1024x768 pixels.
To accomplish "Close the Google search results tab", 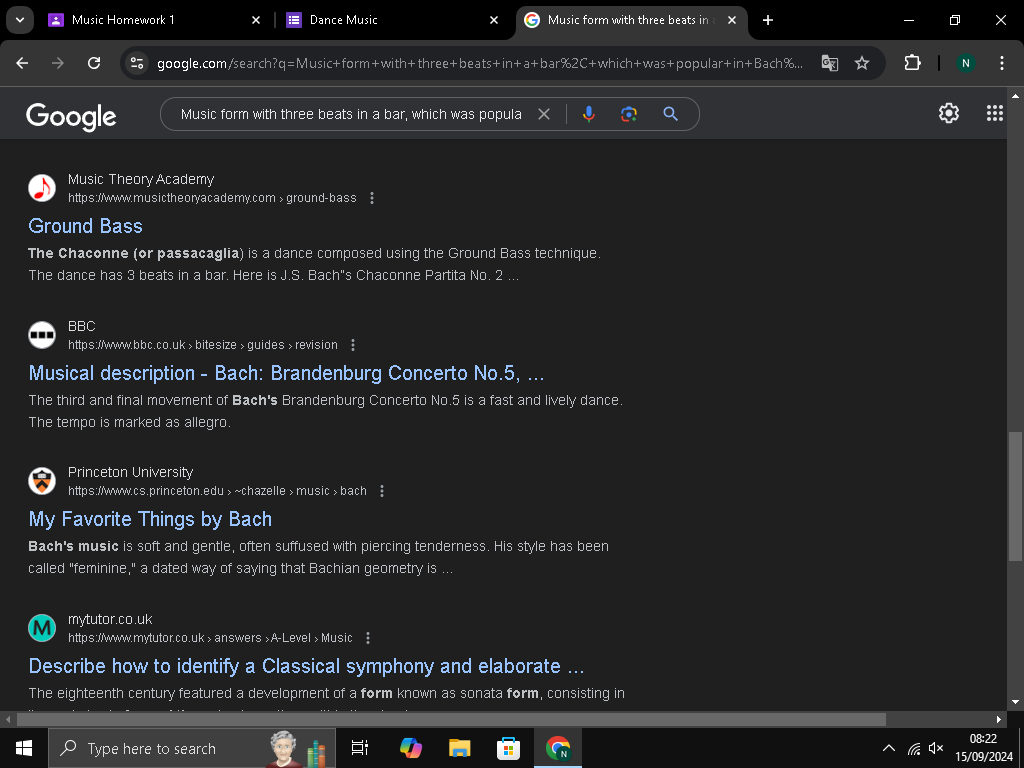I will pyautogui.click(x=732, y=20).
